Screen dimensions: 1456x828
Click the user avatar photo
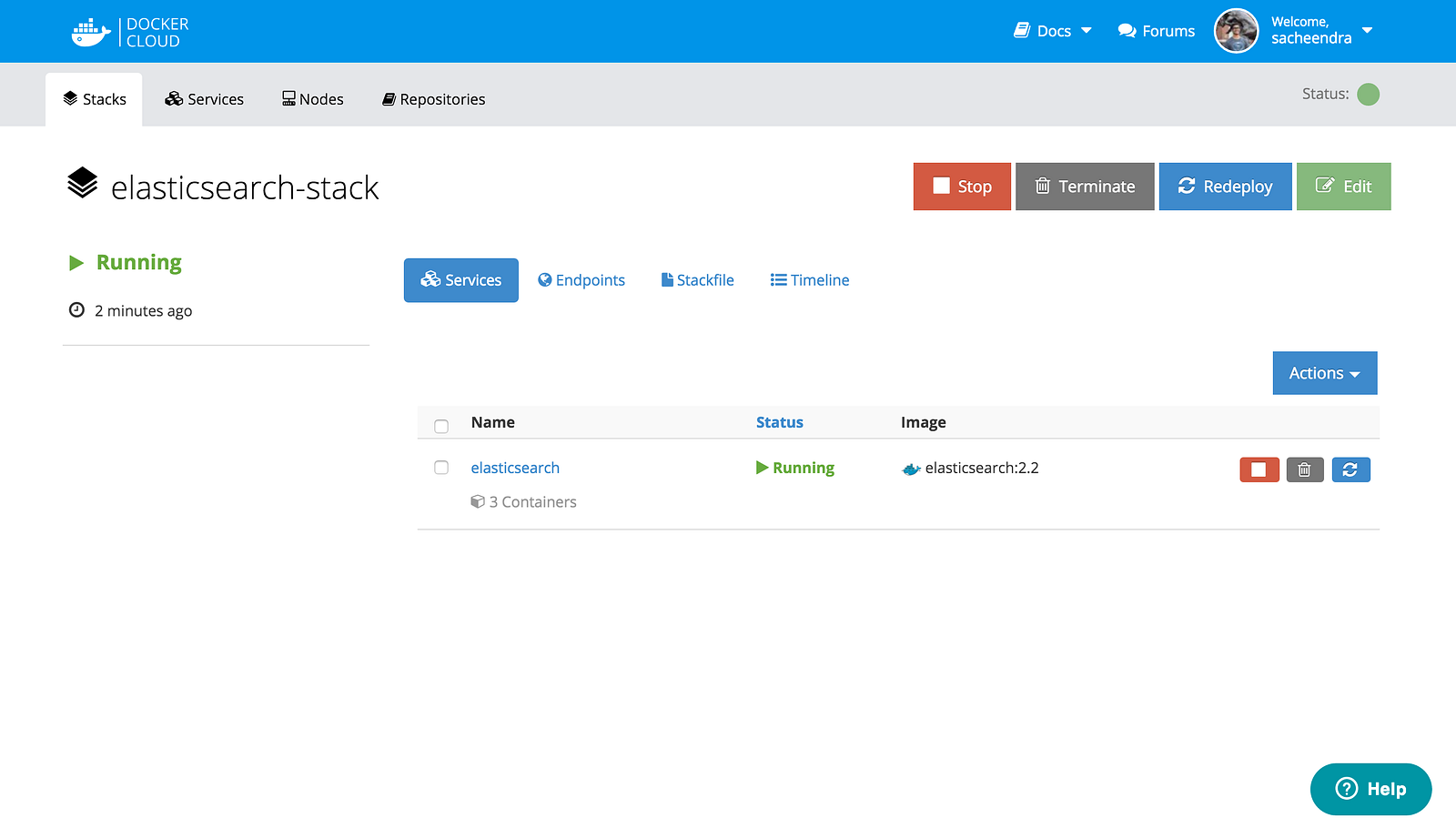[1236, 32]
